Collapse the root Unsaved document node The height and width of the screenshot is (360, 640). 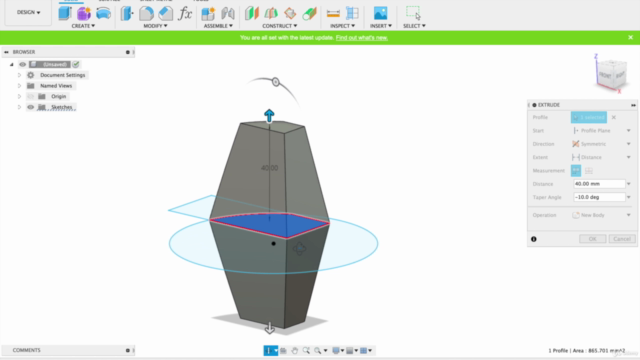pyautogui.click(x=11, y=64)
